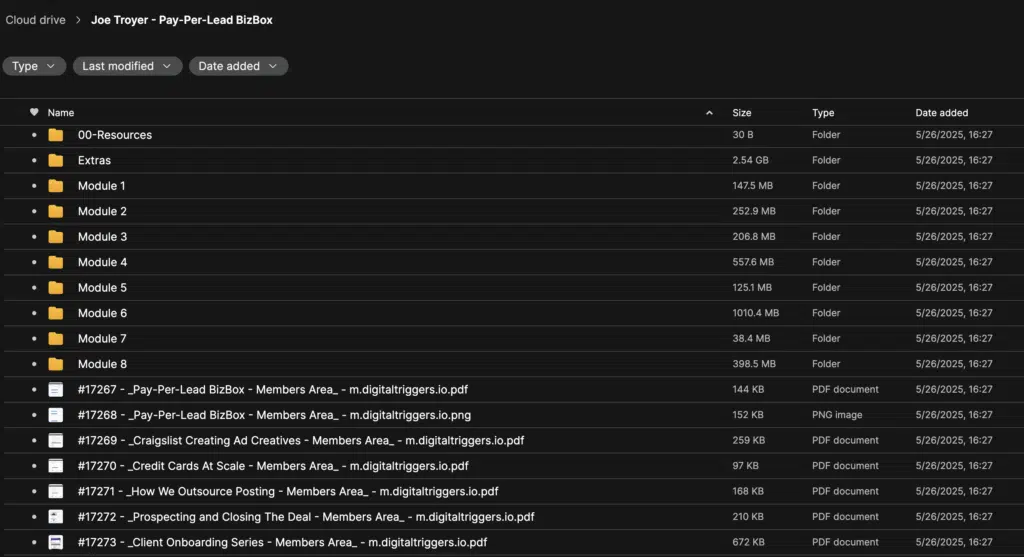Toggle favorite dot for 00-Resources row
Viewport: 1024px width, 557px height.
pyautogui.click(x=34, y=135)
